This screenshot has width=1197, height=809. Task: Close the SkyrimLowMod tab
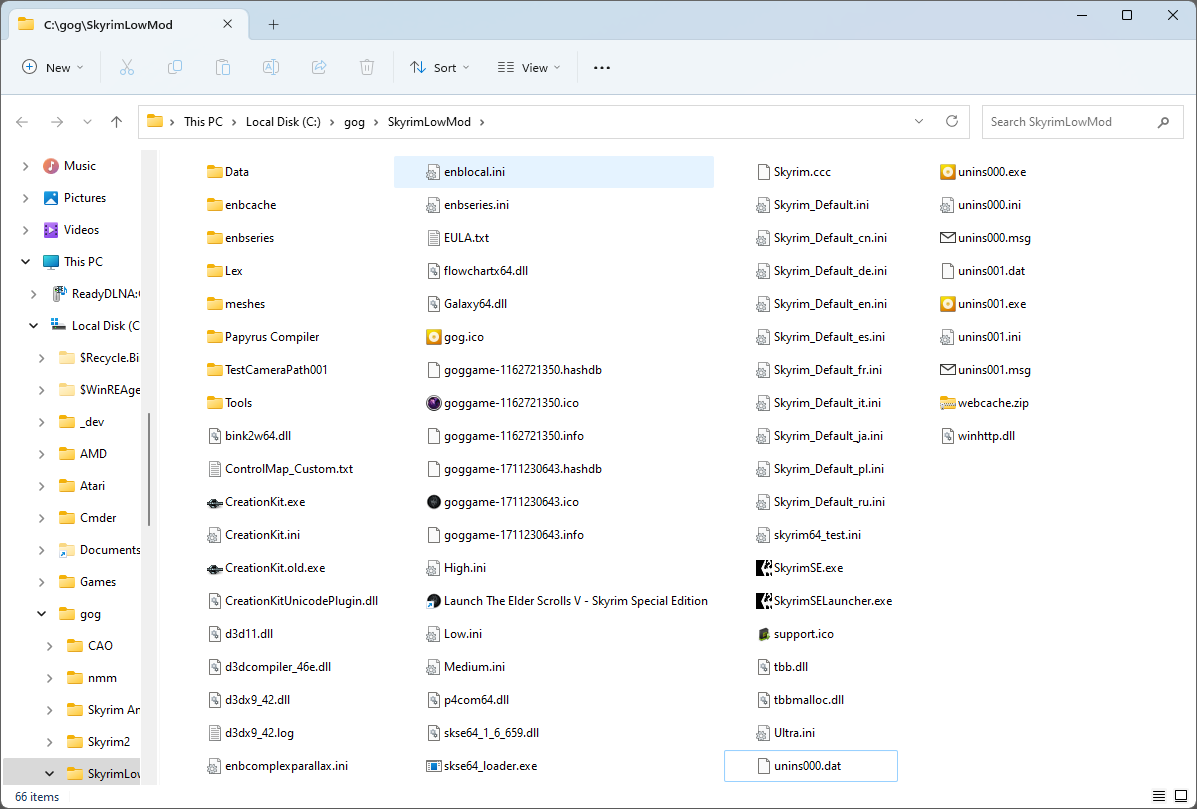pyautogui.click(x=227, y=24)
